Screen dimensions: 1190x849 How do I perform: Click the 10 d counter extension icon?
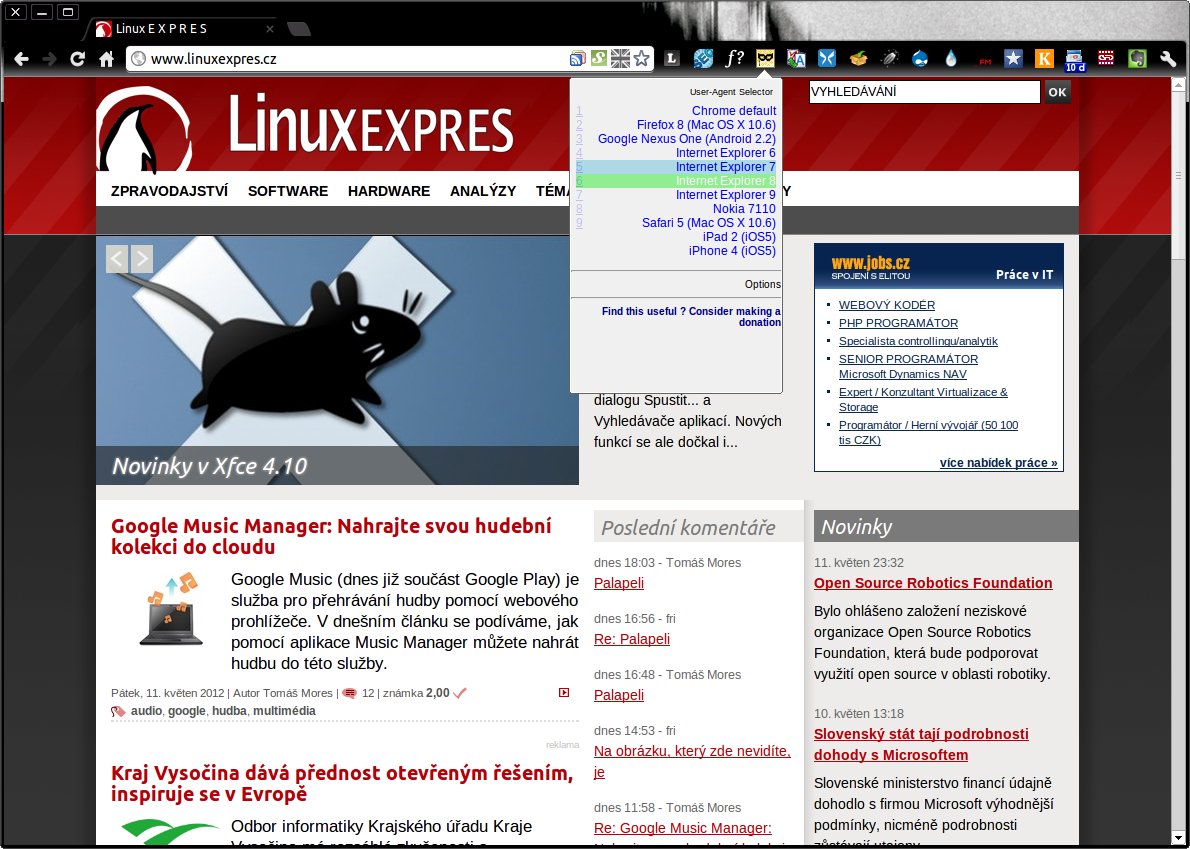point(1075,60)
